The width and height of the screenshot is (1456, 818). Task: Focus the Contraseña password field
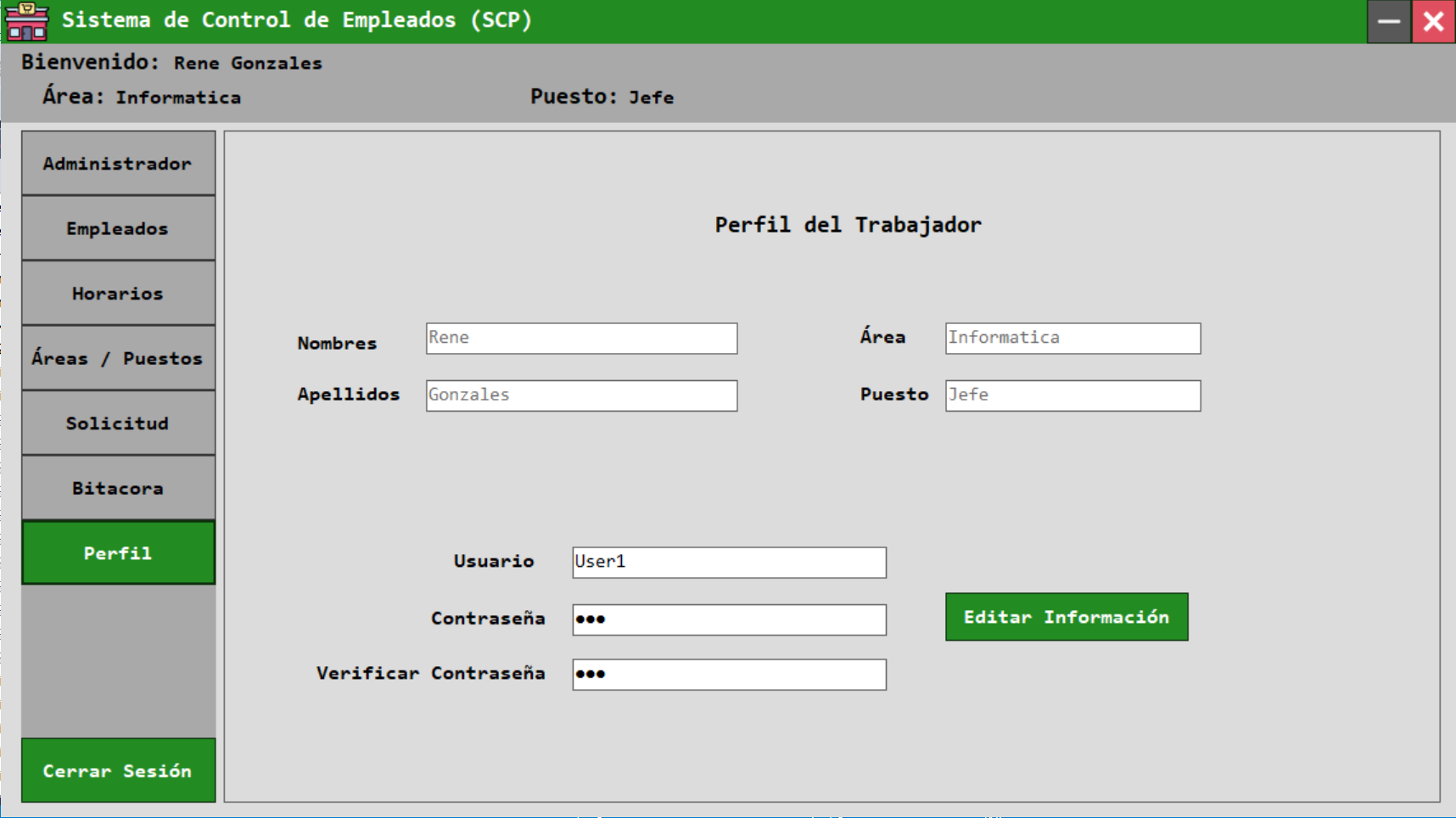click(729, 619)
